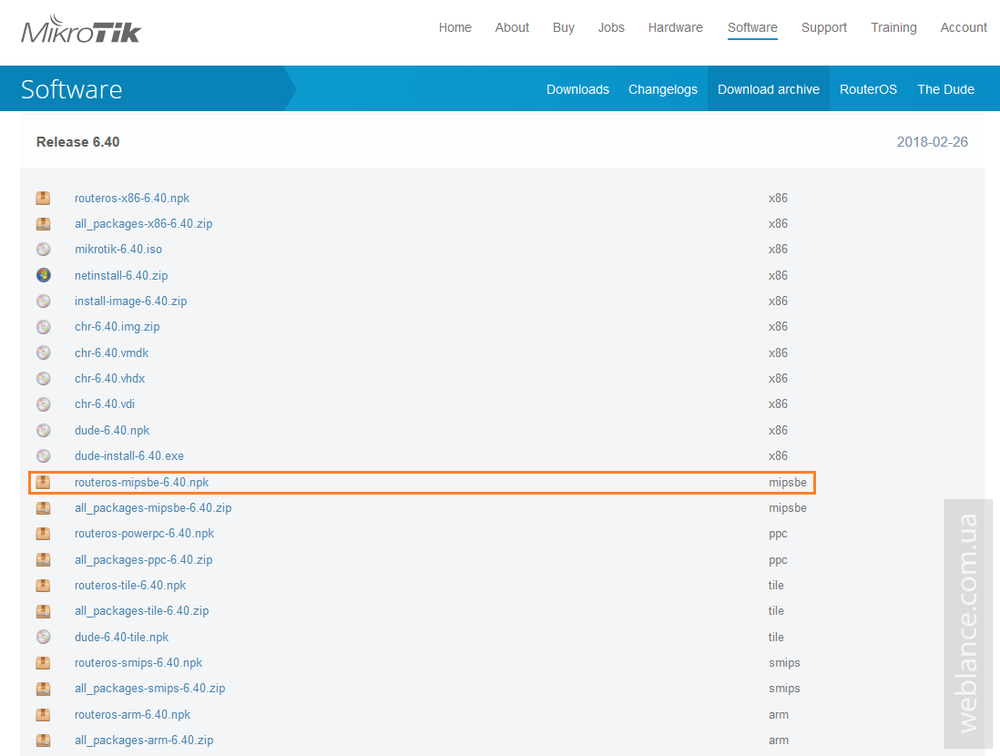Select The Dude tab
The height and width of the screenshot is (756, 1000).
point(945,89)
